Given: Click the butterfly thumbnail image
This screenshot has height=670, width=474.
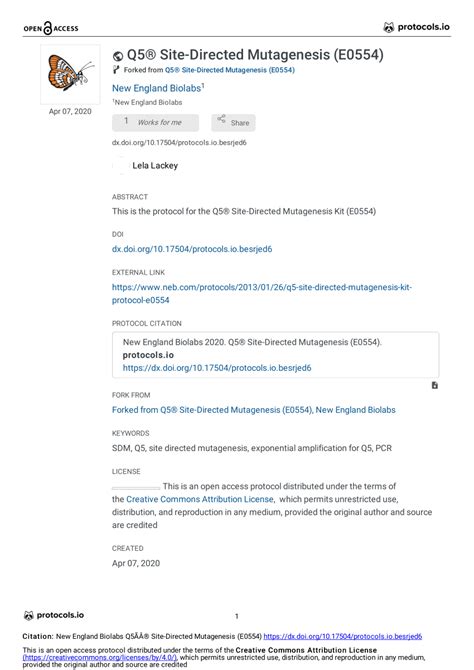Looking at the screenshot, I should coord(71,74).
